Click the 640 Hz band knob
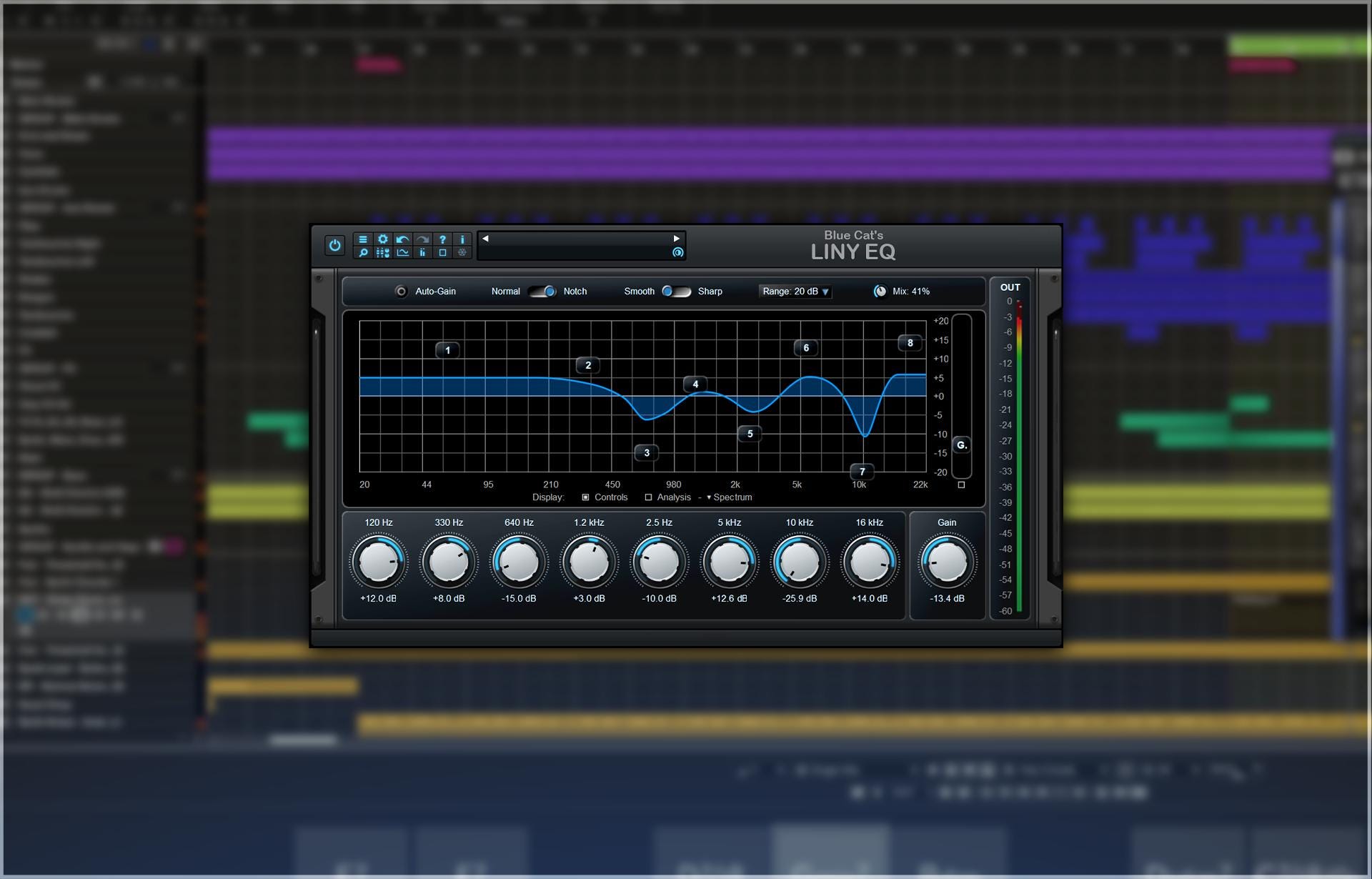This screenshot has width=1372, height=879. [519, 562]
